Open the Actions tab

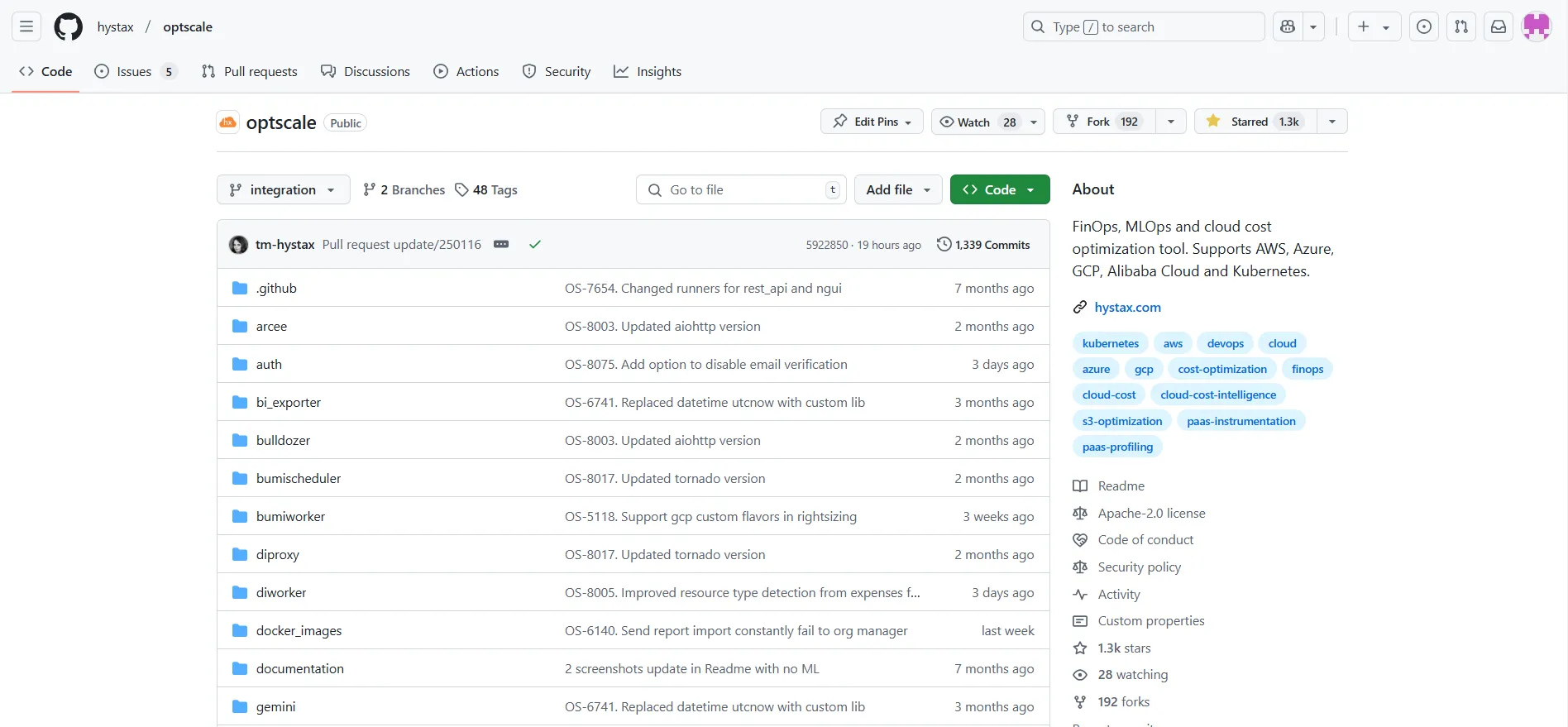[466, 71]
